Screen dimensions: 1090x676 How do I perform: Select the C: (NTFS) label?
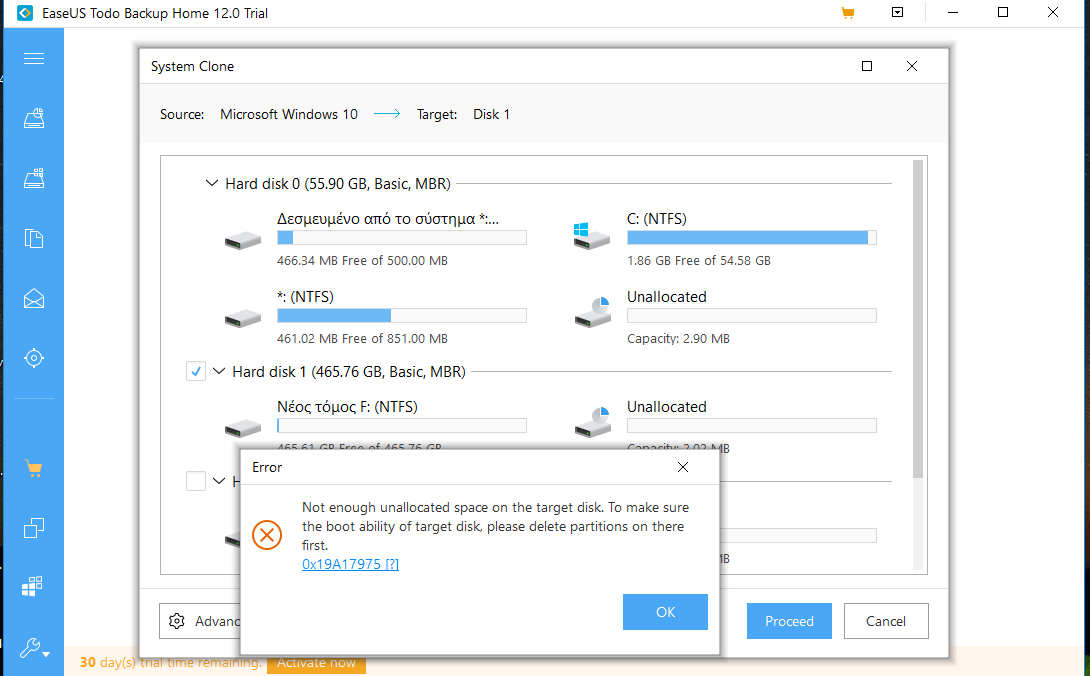[x=656, y=219]
